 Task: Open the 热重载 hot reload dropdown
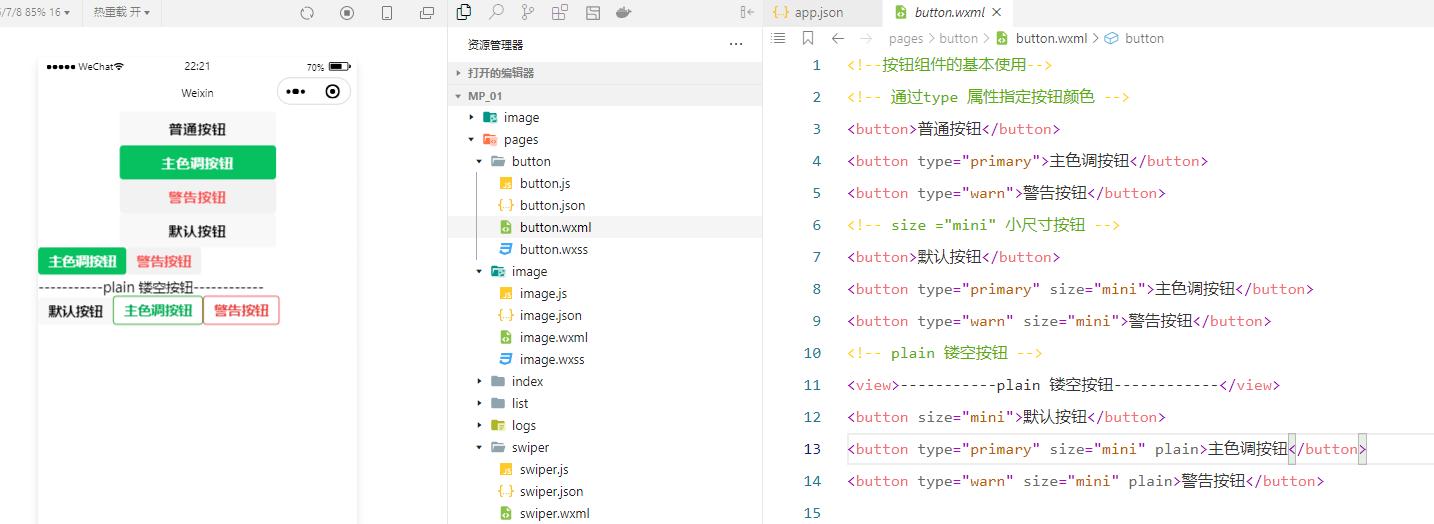pyautogui.click(x=121, y=12)
